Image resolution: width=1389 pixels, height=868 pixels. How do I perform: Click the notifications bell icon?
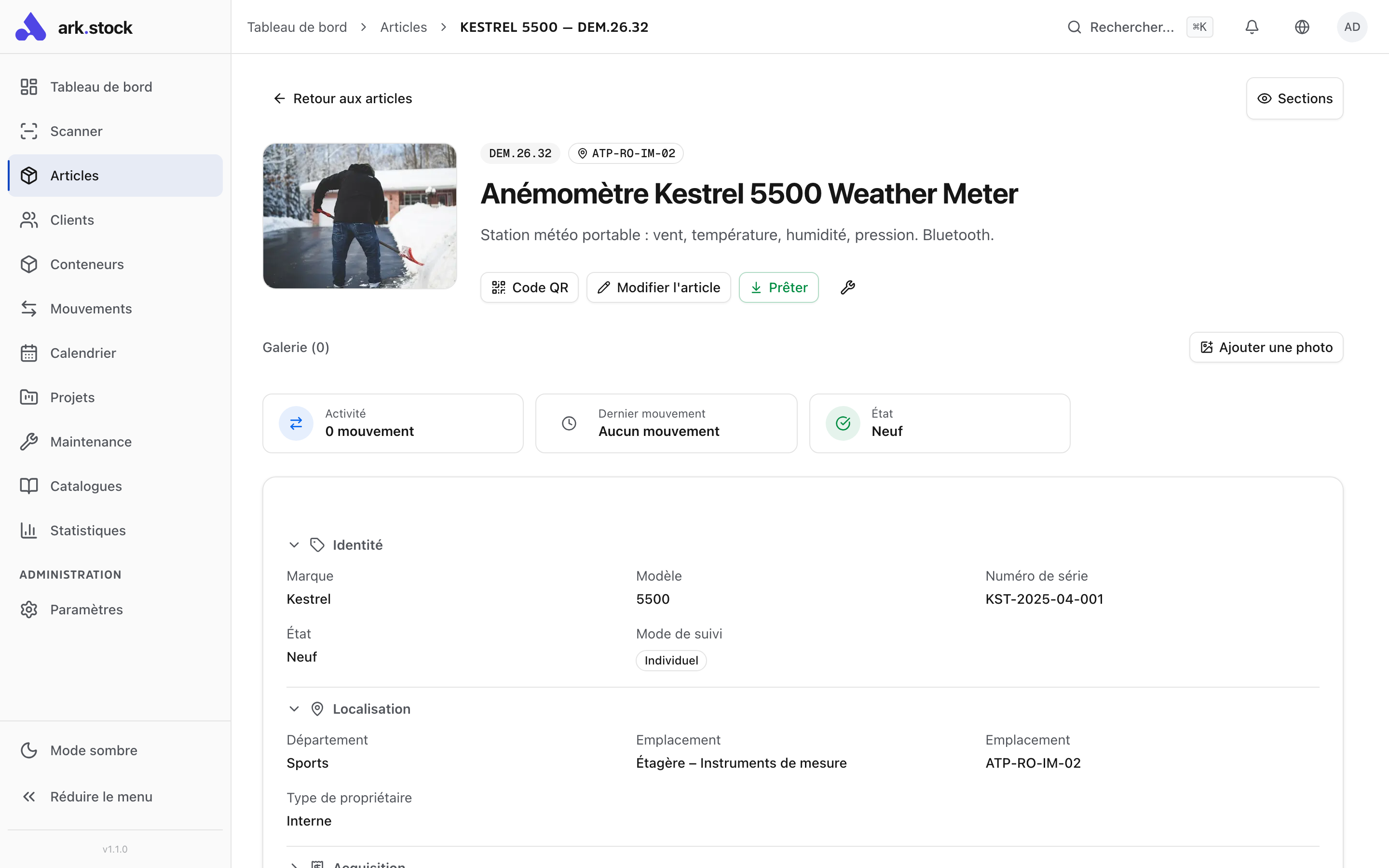pyautogui.click(x=1251, y=27)
